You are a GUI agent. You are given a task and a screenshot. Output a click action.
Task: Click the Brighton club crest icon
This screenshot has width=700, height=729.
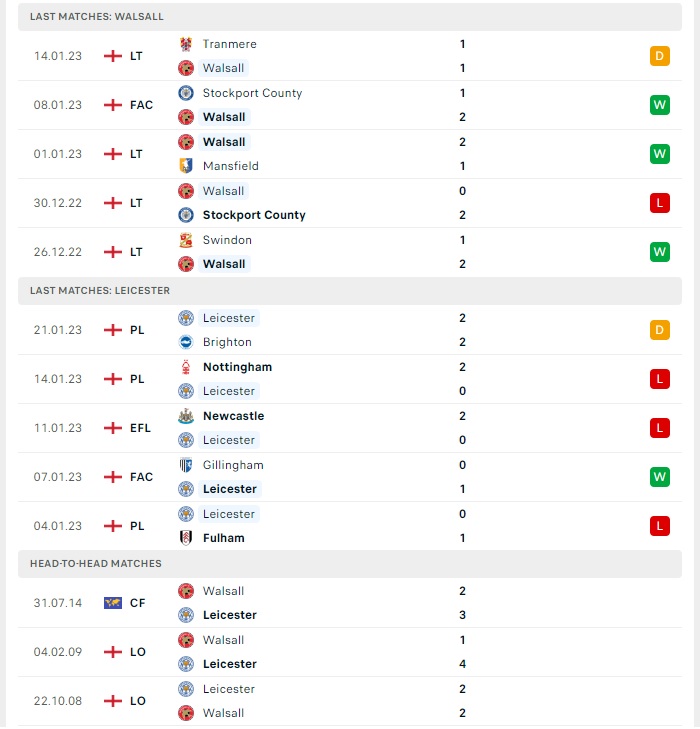point(186,342)
